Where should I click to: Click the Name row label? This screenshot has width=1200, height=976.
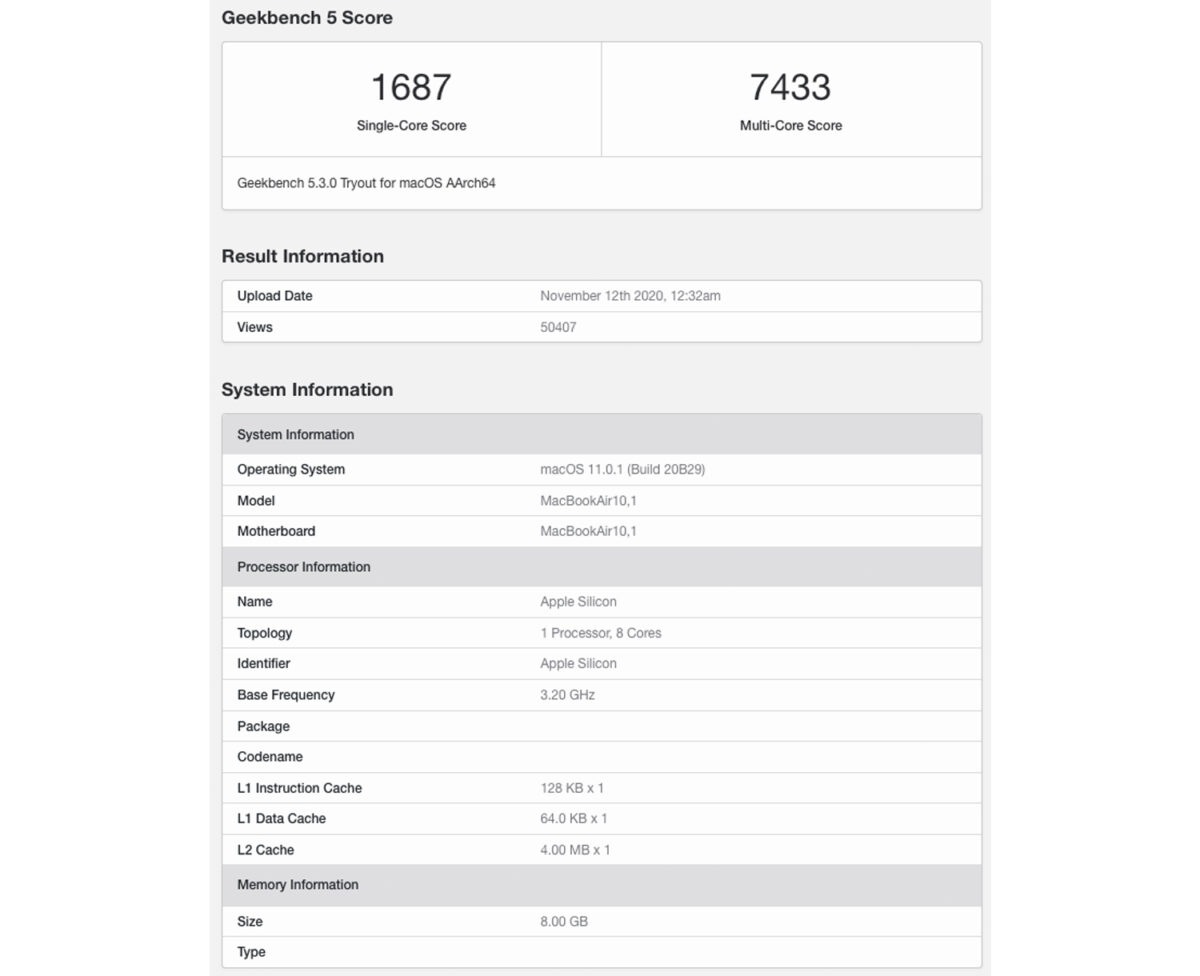point(255,602)
